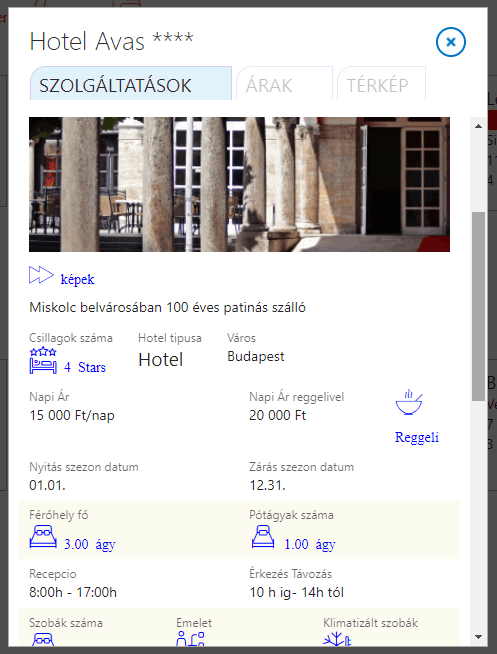This screenshot has width=497, height=654.
Task: Open the képek link
Action: pos(78,279)
